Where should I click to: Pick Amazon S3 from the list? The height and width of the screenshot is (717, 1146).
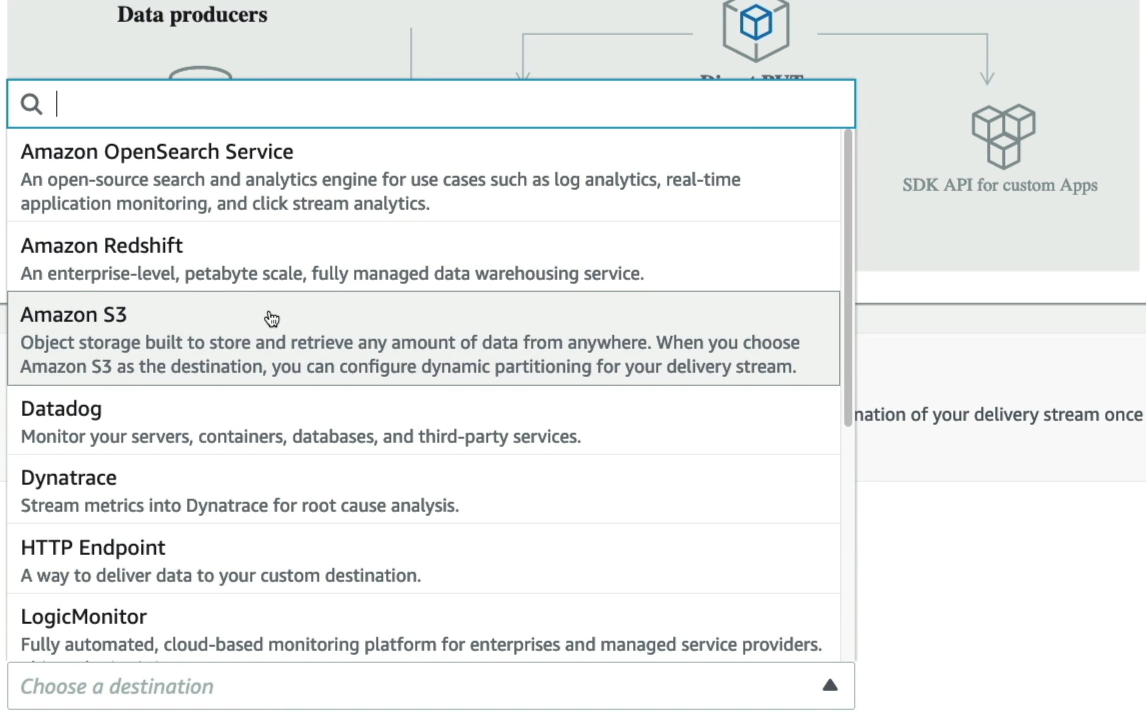(424, 338)
